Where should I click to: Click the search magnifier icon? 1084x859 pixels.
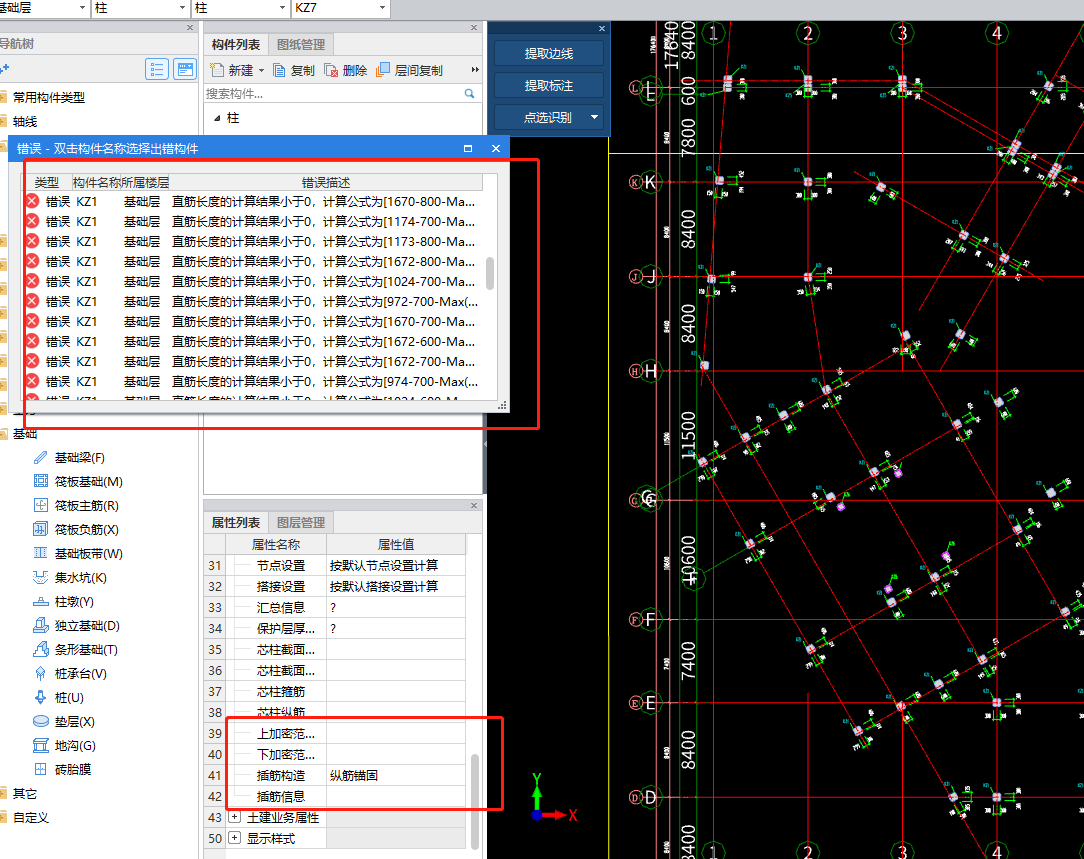469,93
